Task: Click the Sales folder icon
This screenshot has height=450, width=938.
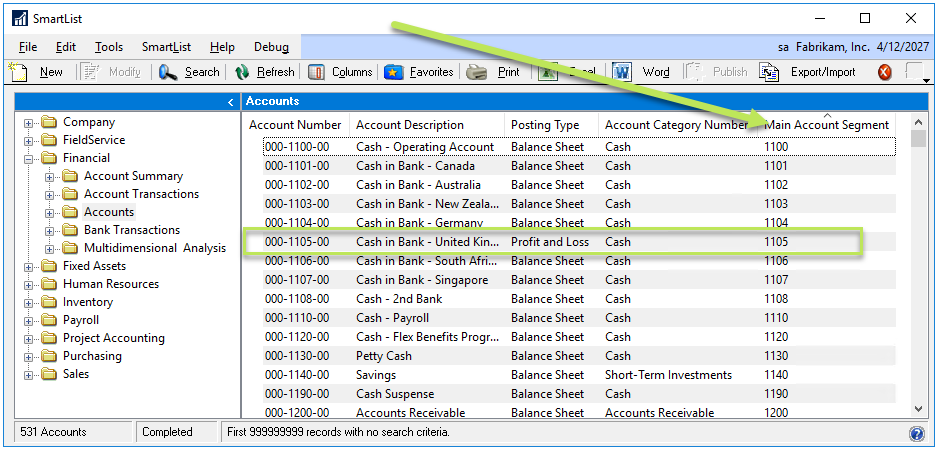Action: pyautogui.click(x=49, y=374)
